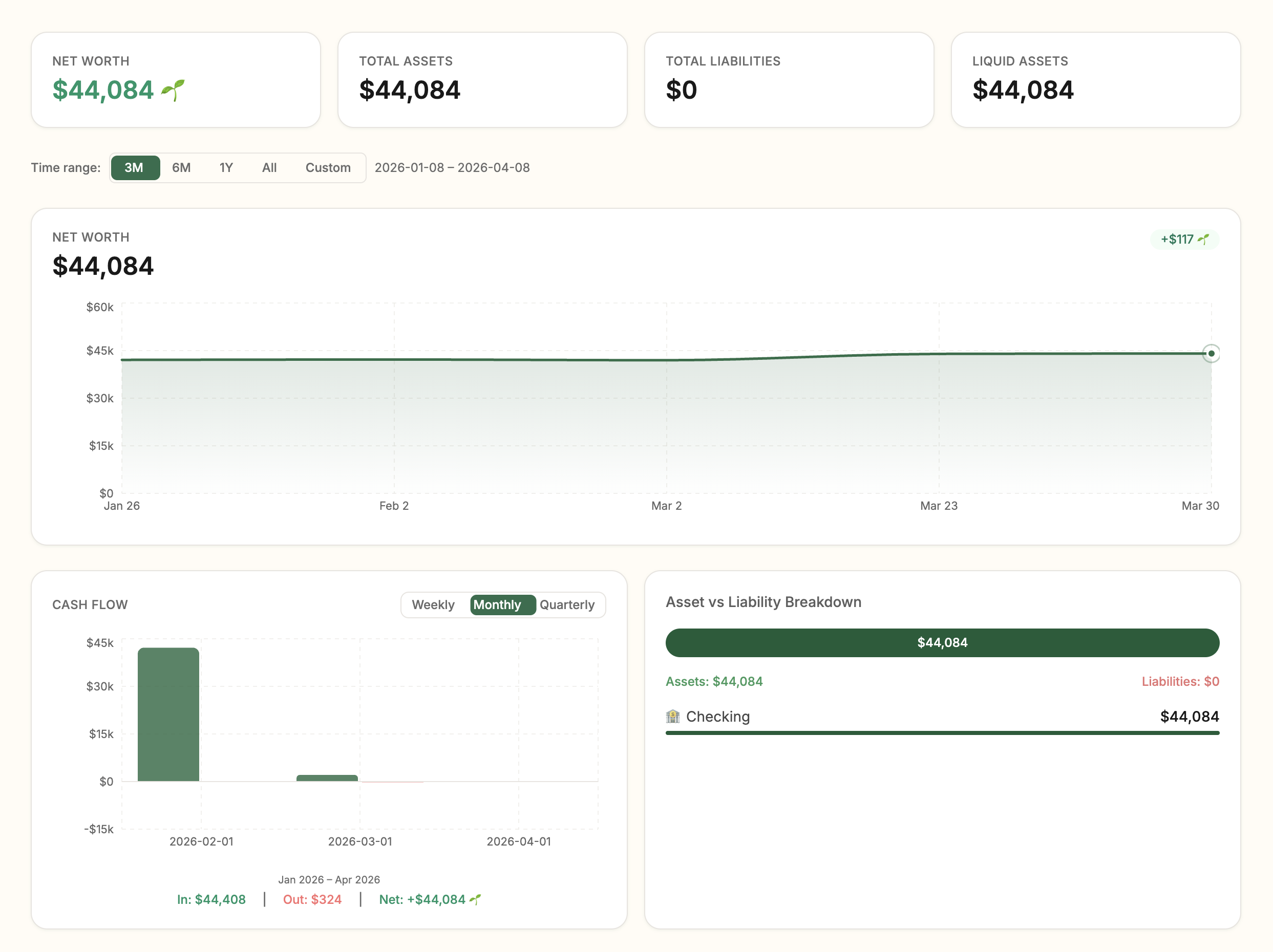
Task: Click the Total Liabilities card
Action: 790,79
